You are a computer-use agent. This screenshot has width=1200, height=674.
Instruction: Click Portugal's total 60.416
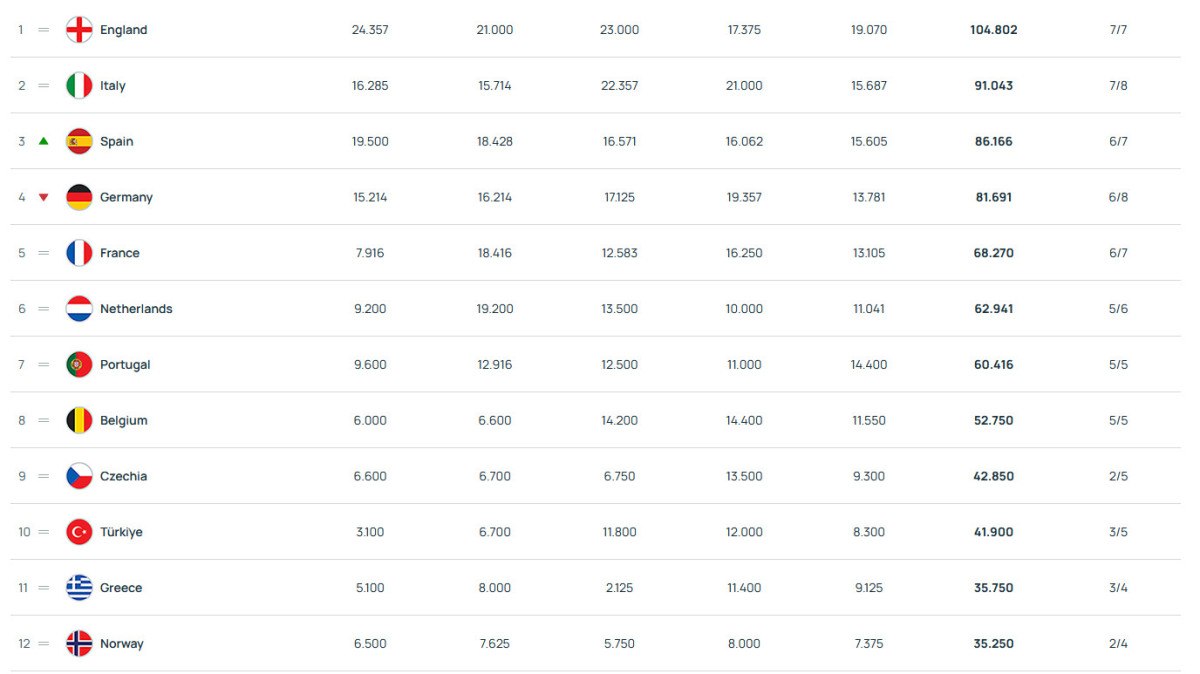(993, 365)
